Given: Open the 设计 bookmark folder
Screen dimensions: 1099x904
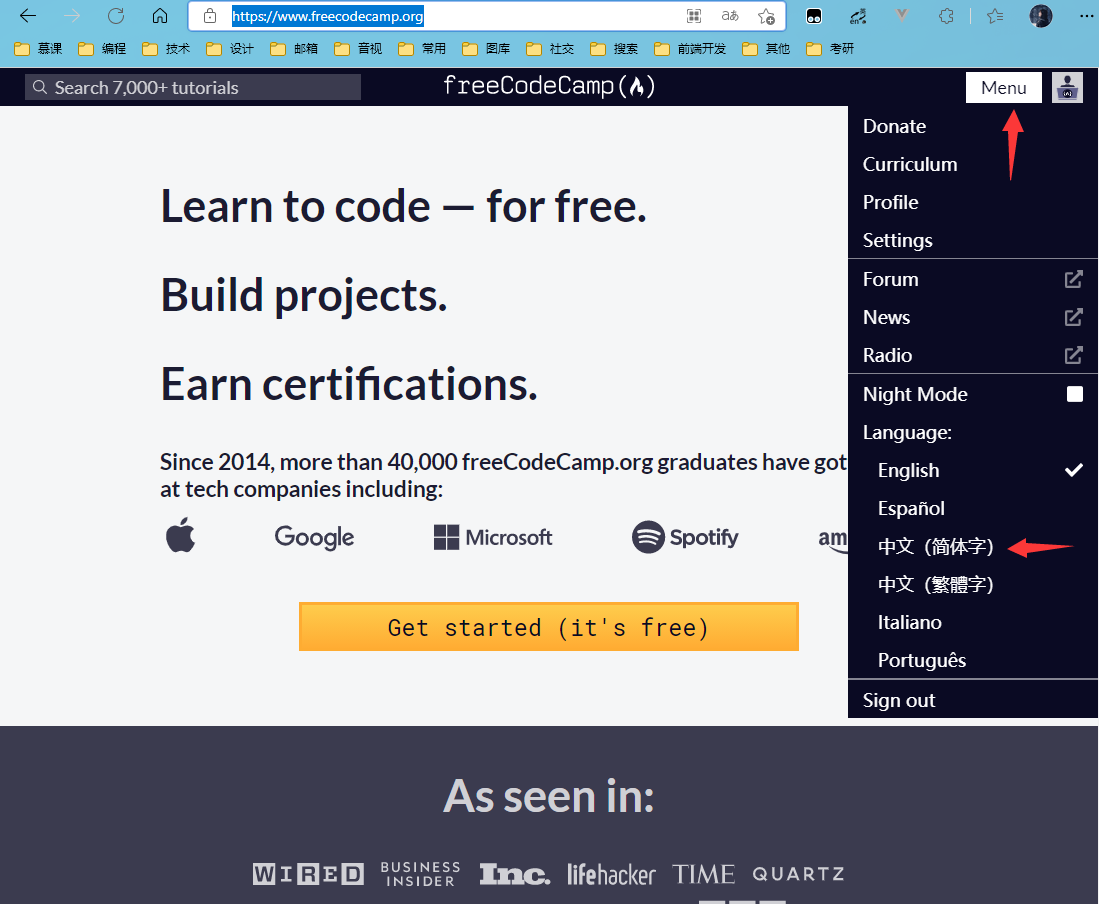Looking at the screenshot, I should 230,48.
